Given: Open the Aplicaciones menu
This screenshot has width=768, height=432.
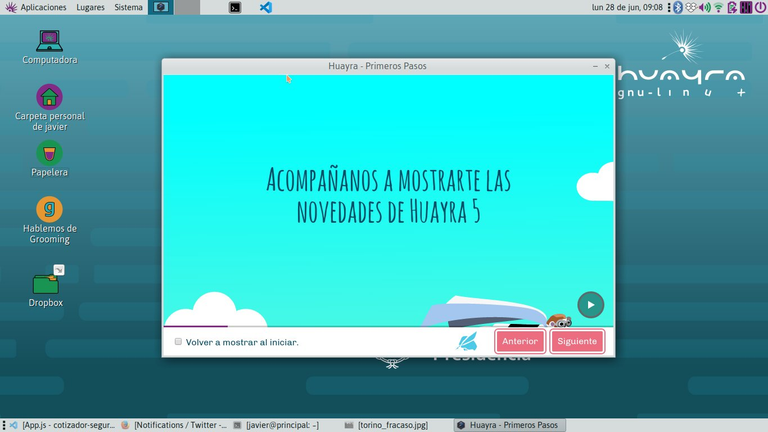Looking at the screenshot, I should pos(36,7).
